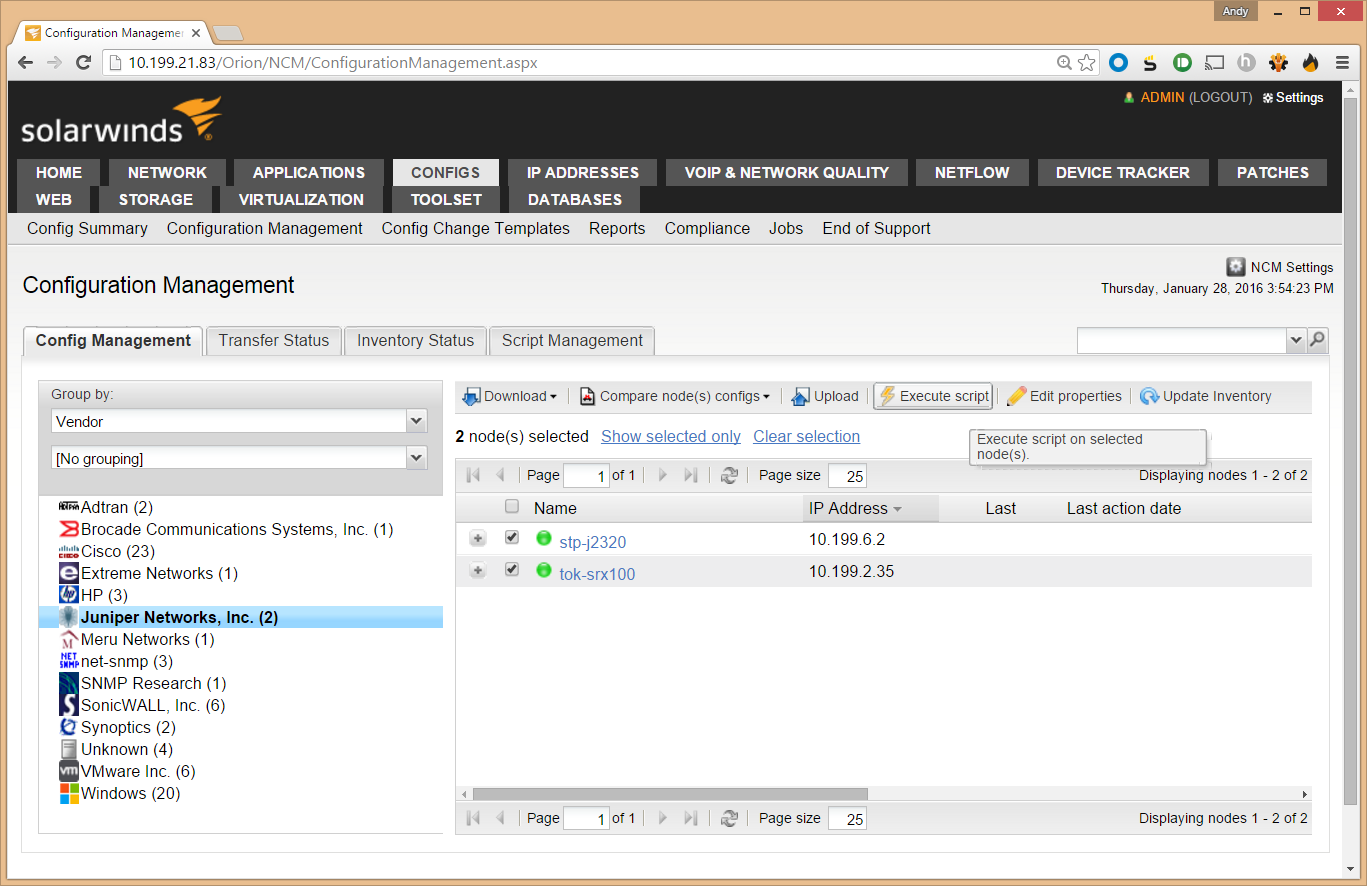Reload the page in the browser
The height and width of the screenshot is (886, 1367).
[x=84, y=63]
